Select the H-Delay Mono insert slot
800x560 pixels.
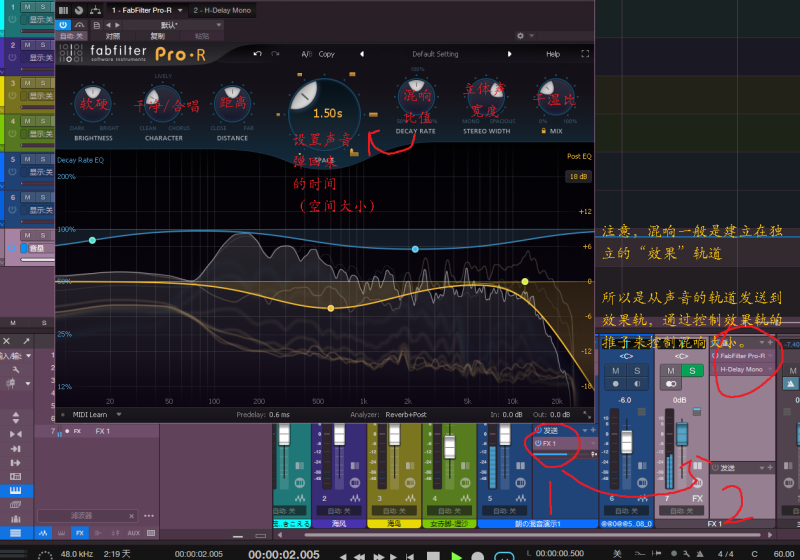(741, 369)
